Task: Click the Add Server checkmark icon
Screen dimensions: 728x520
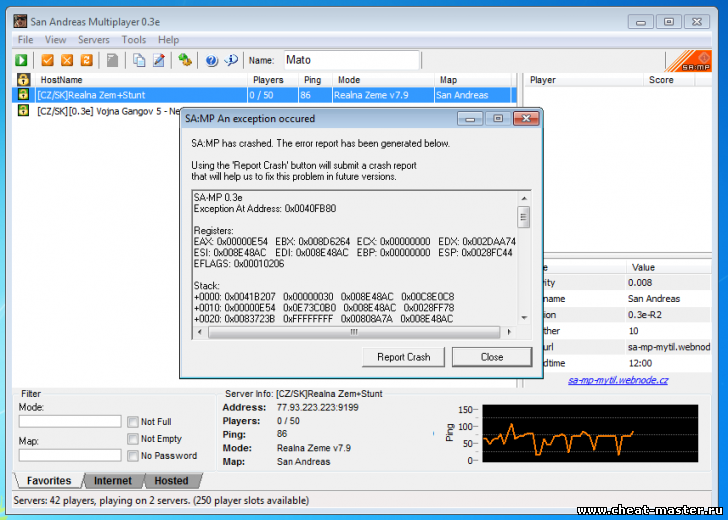Action: pyautogui.click(x=47, y=60)
